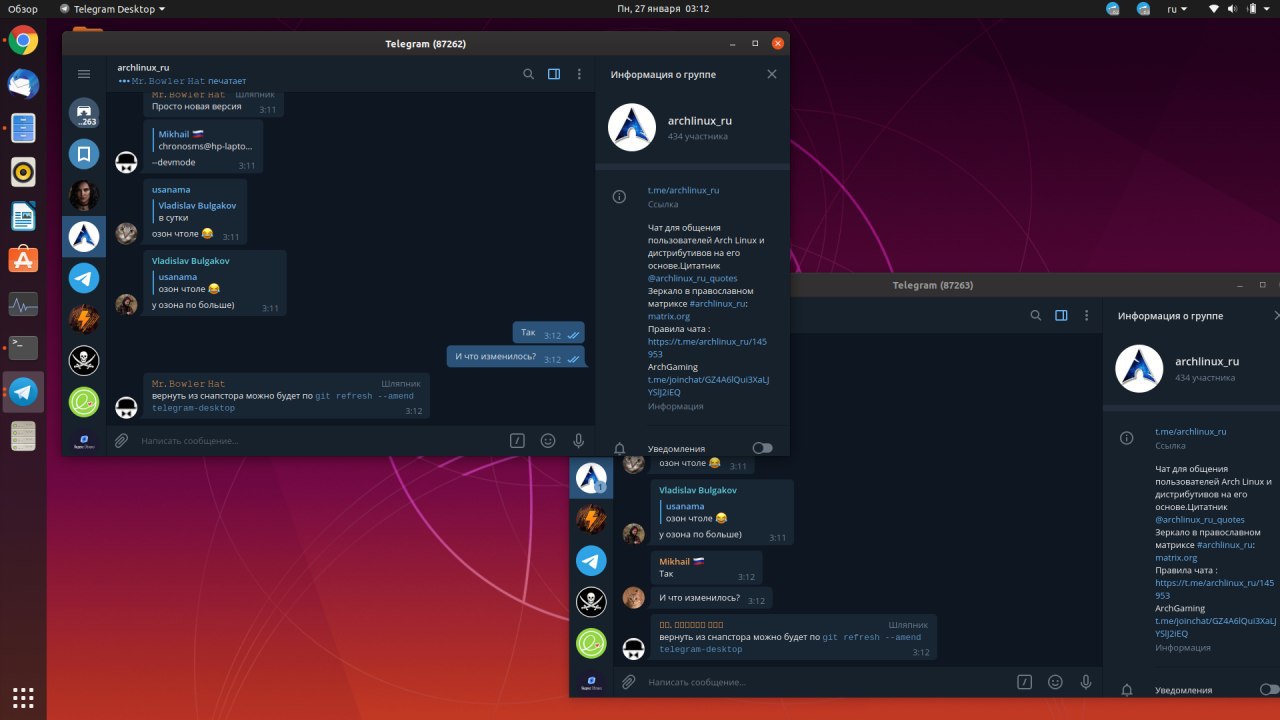Close group info panel in front Telegram window

click(x=771, y=74)
